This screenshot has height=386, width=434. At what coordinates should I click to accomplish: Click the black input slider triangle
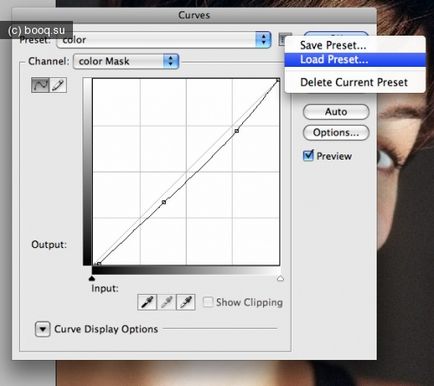click(92, 278)
